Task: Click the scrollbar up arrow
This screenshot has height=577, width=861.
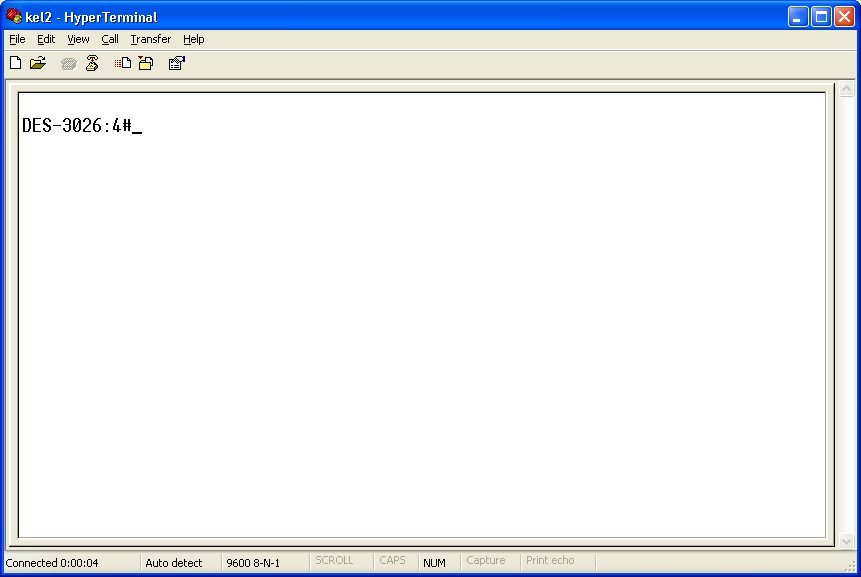Action: tap(847, 89)
